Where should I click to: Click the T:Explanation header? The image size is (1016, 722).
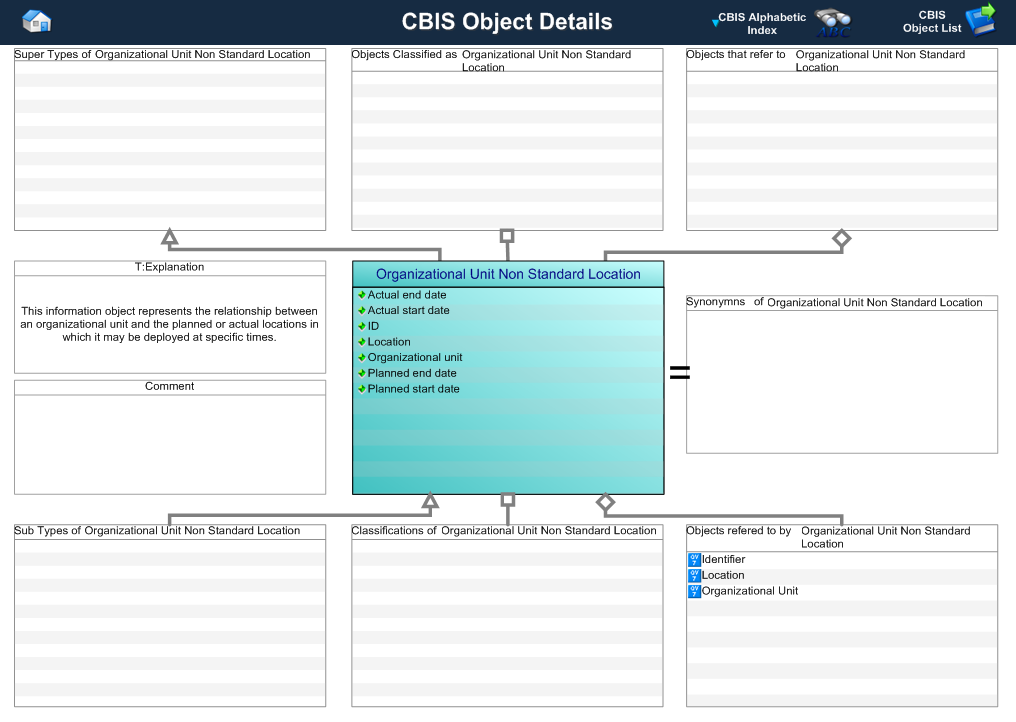point(169,267)
